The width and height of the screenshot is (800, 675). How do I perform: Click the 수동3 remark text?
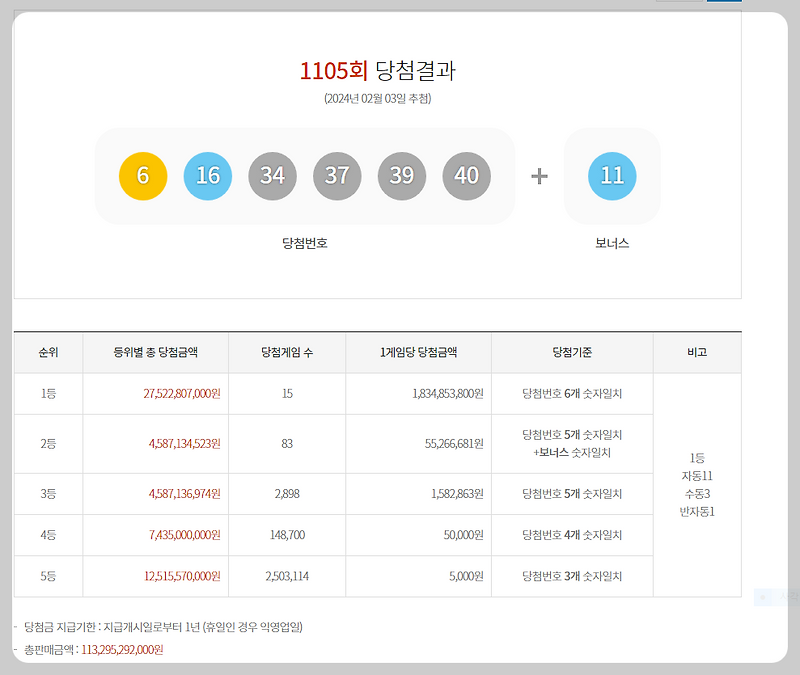point(697,494)
